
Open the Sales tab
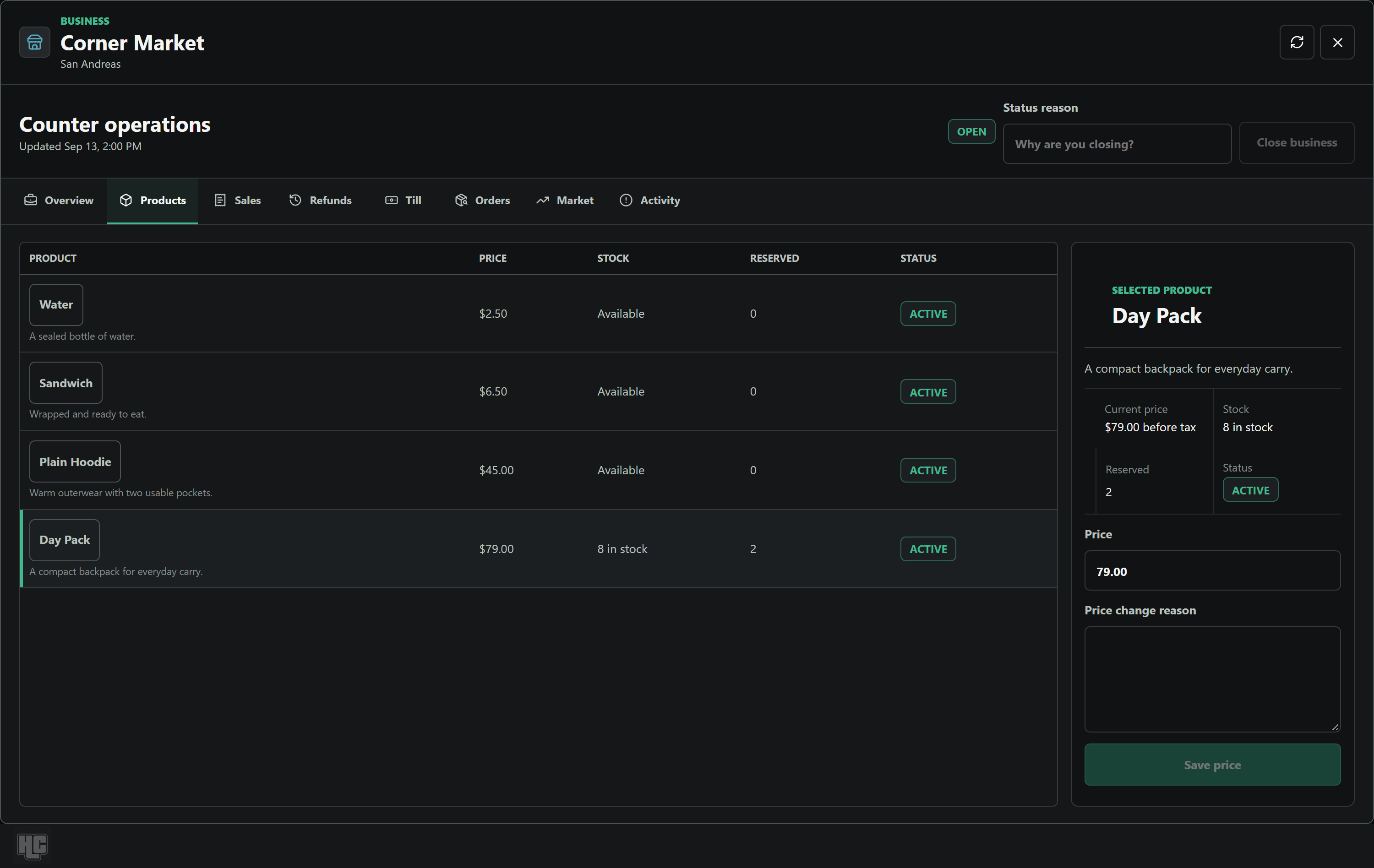click(x=237, y=201)
